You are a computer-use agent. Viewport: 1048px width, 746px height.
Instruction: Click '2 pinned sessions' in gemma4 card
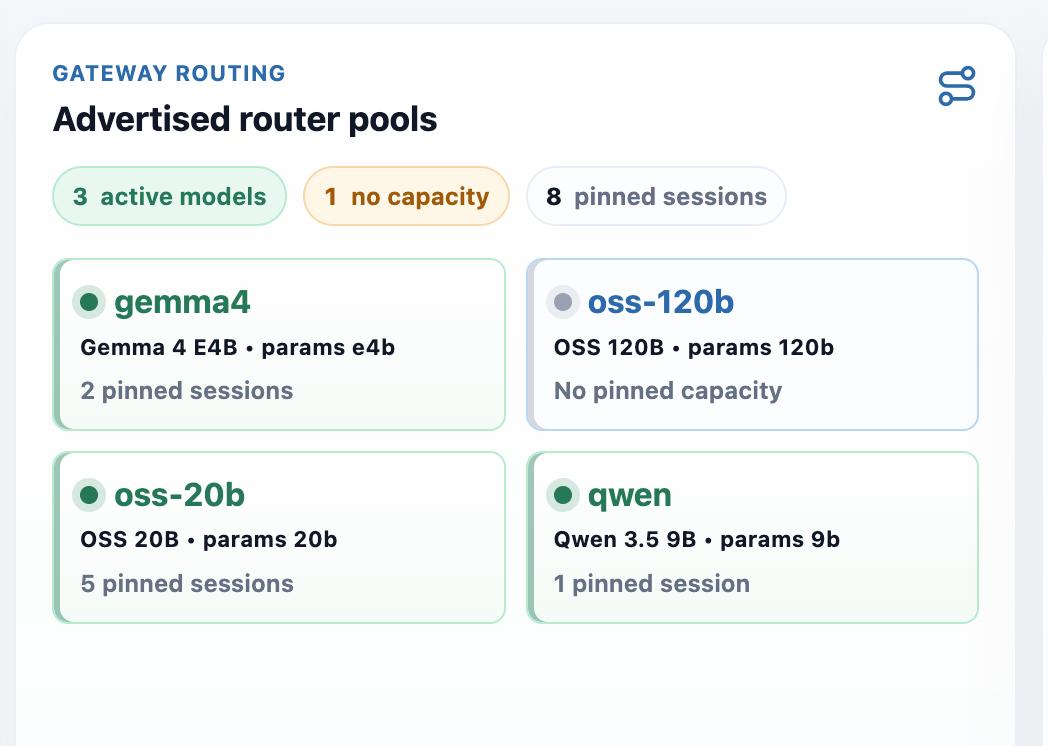click(x=186, y=391)
